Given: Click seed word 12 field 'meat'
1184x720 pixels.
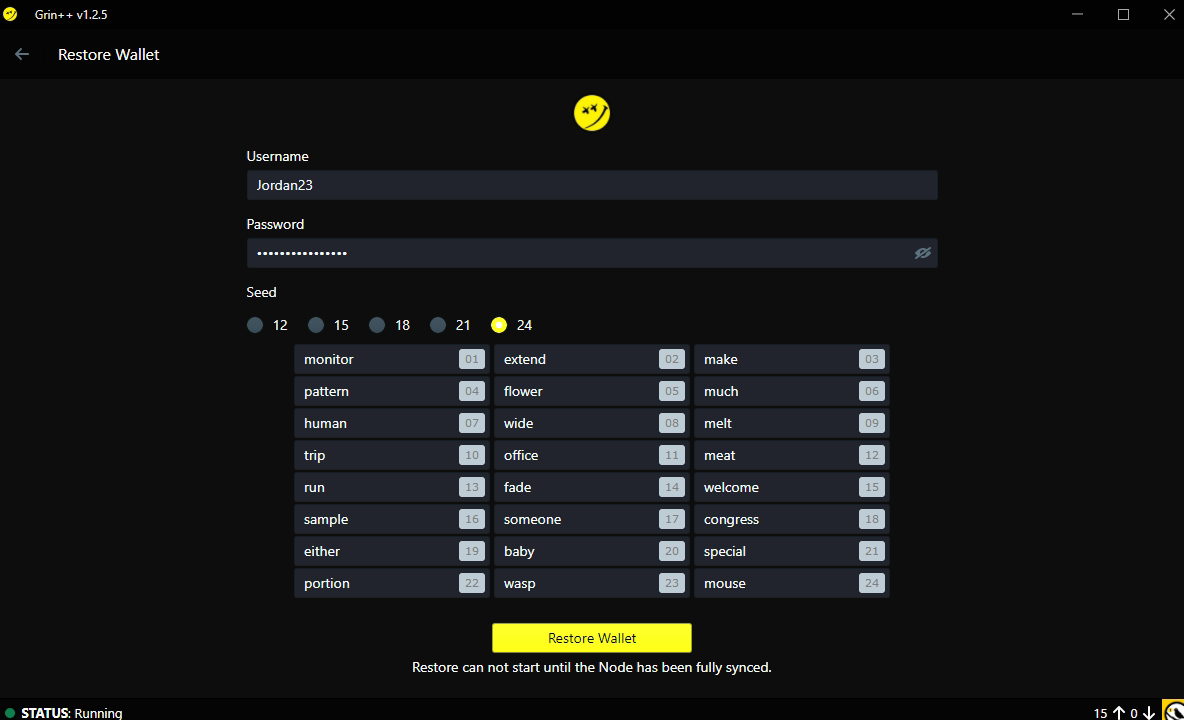Looking at the screenshot, I should [x=791, y=455].
